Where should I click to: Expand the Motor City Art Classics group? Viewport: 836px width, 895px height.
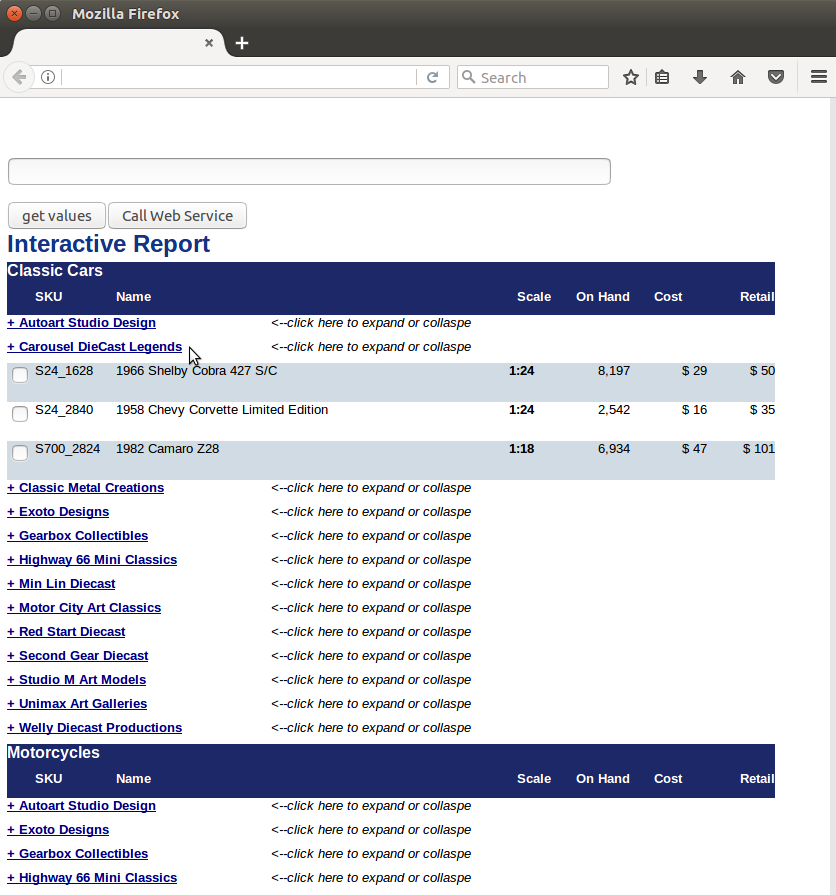pyautogui.click(x=84, y=607)
